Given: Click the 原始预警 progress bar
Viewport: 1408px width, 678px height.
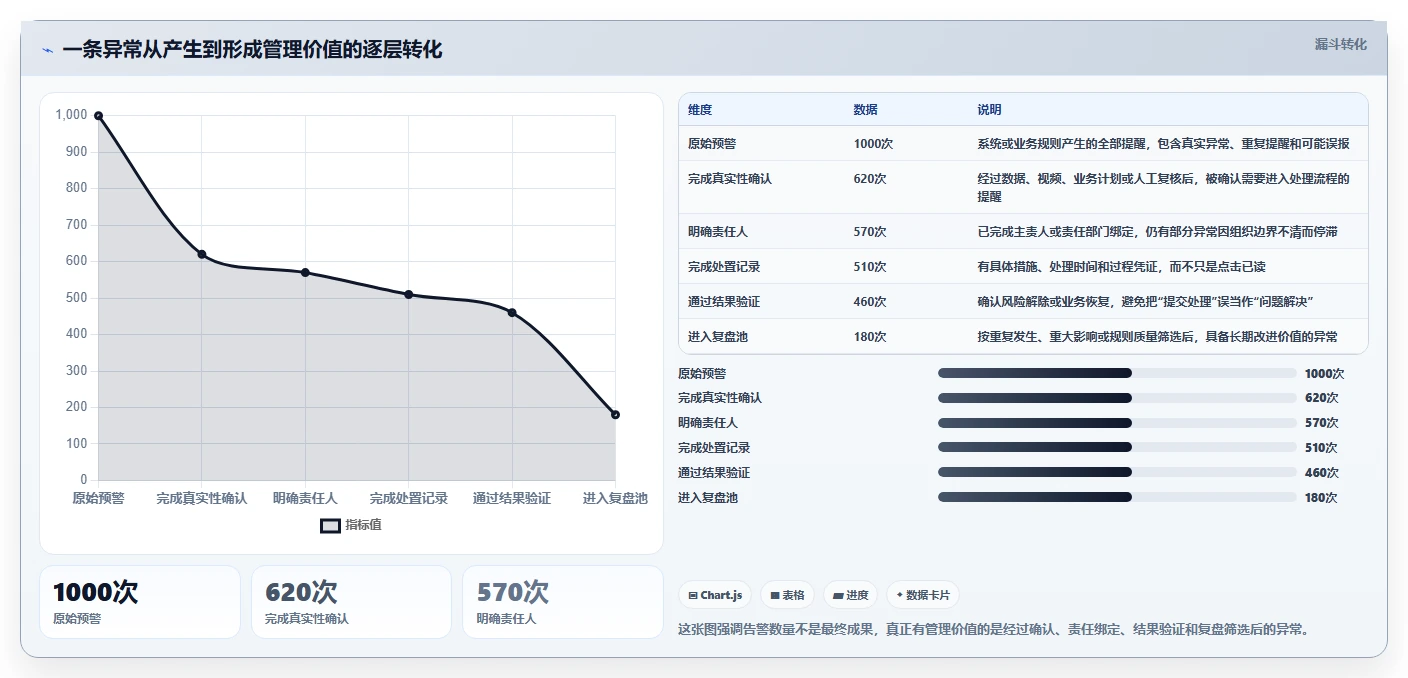Looking at the screenshot, I should point(1117,373).
